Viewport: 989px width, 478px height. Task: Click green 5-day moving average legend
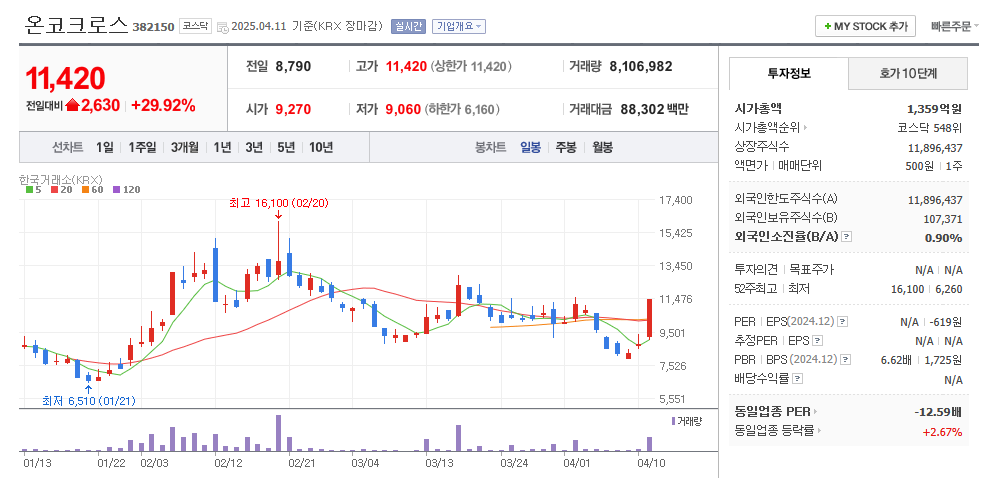coord(32,189)
